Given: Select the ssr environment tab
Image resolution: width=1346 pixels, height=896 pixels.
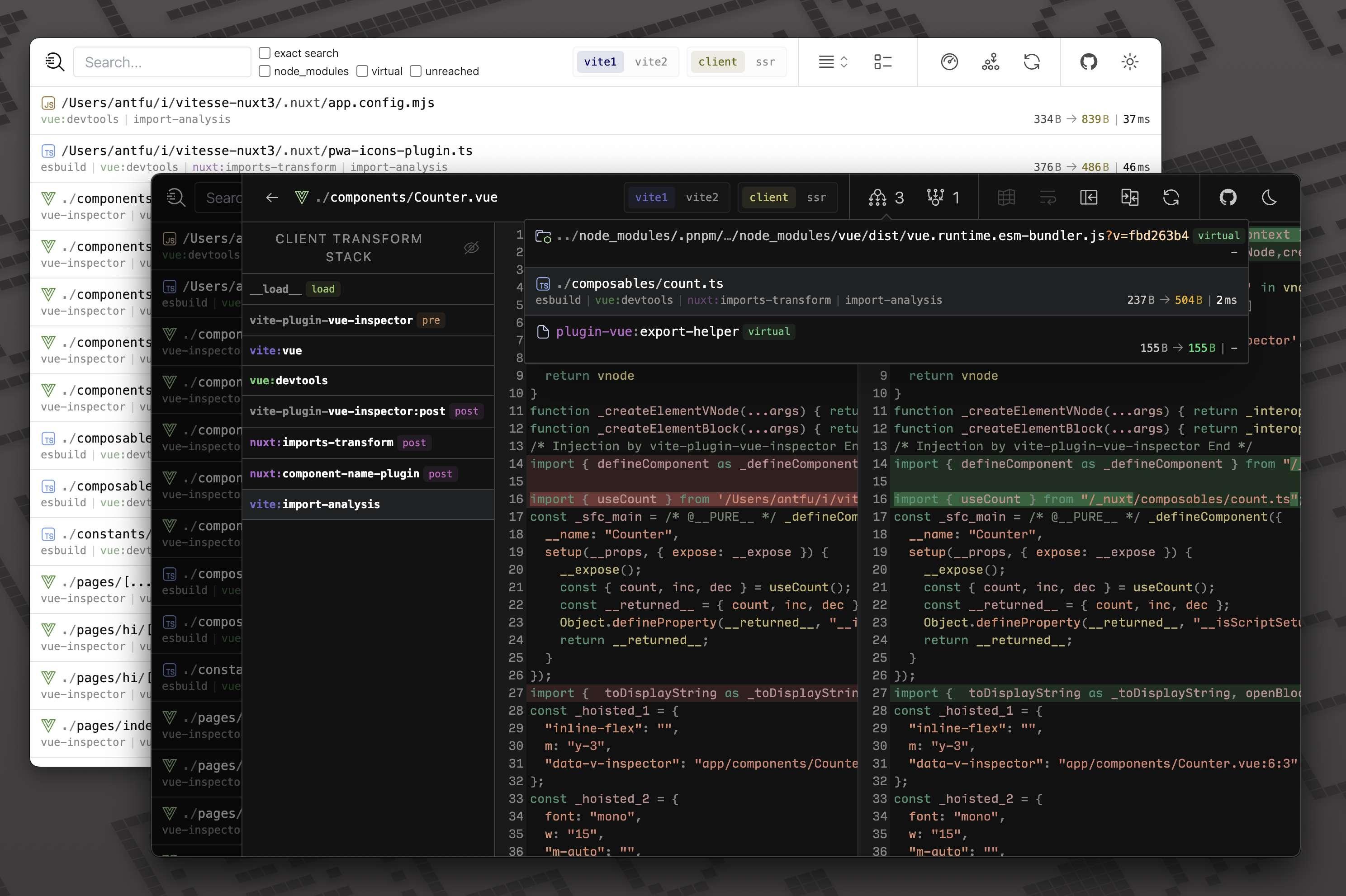Looking at the screenshot, I should [x=816, y=197].
